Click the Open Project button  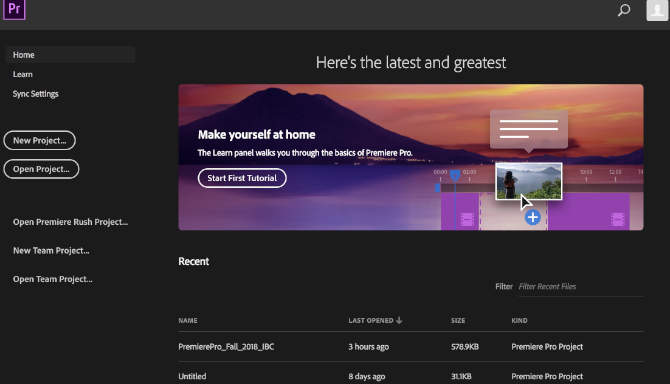(41, 169)
